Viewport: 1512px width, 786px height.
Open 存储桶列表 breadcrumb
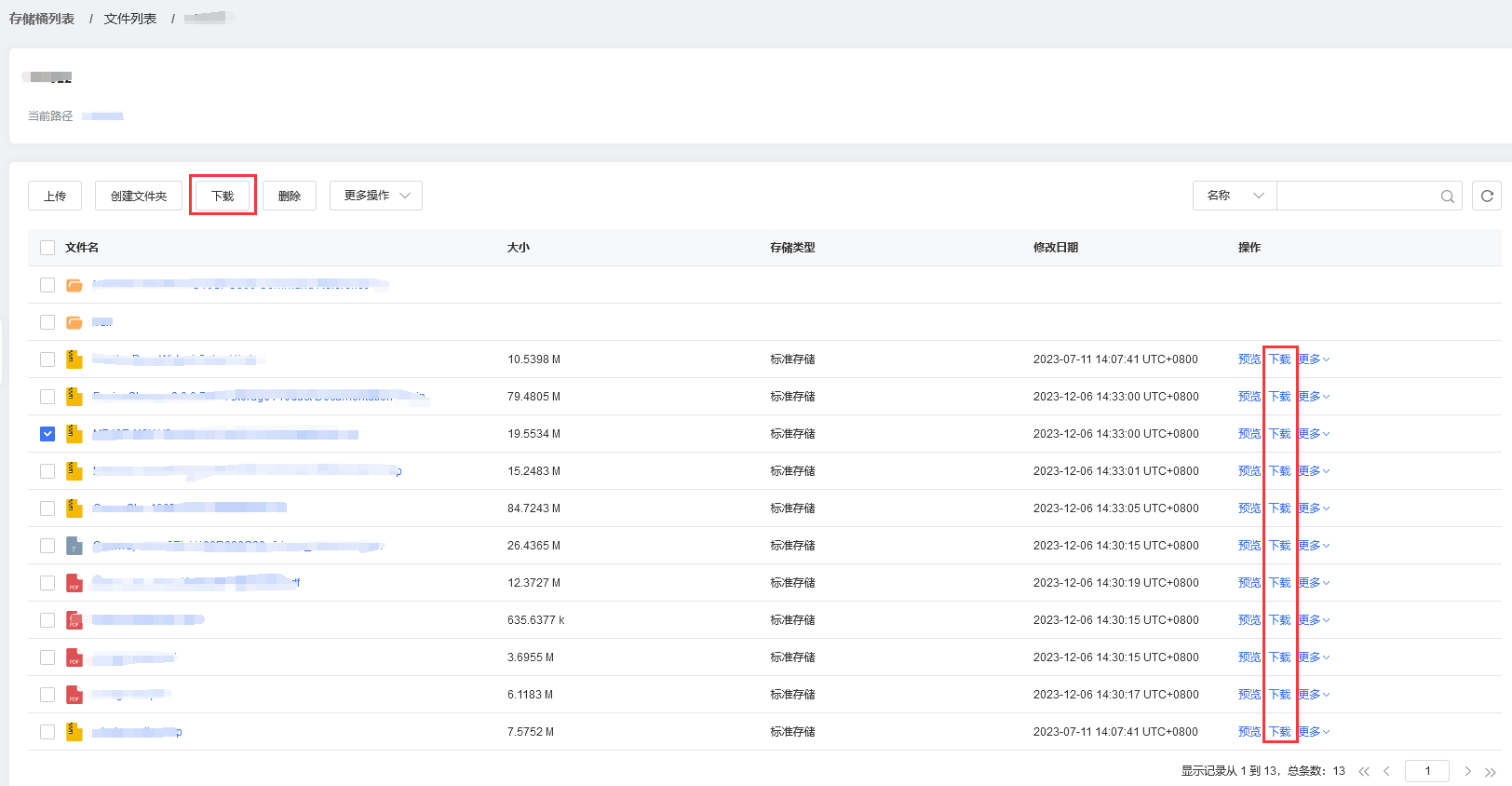(x=42, y=19)
